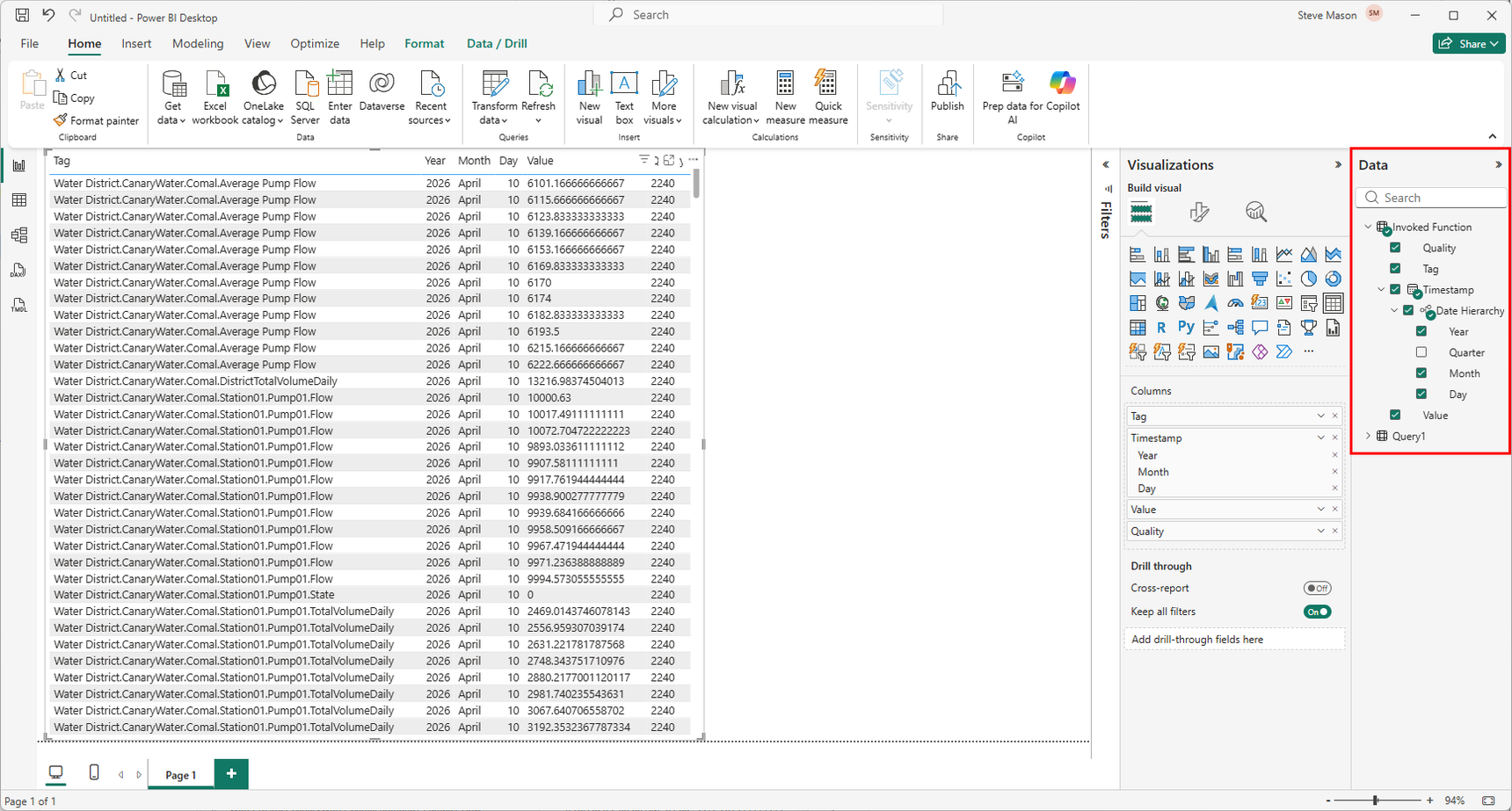This screenshot has width=1512, height=811.
Task: Open the File menu
Action: (x=30, y=44)
